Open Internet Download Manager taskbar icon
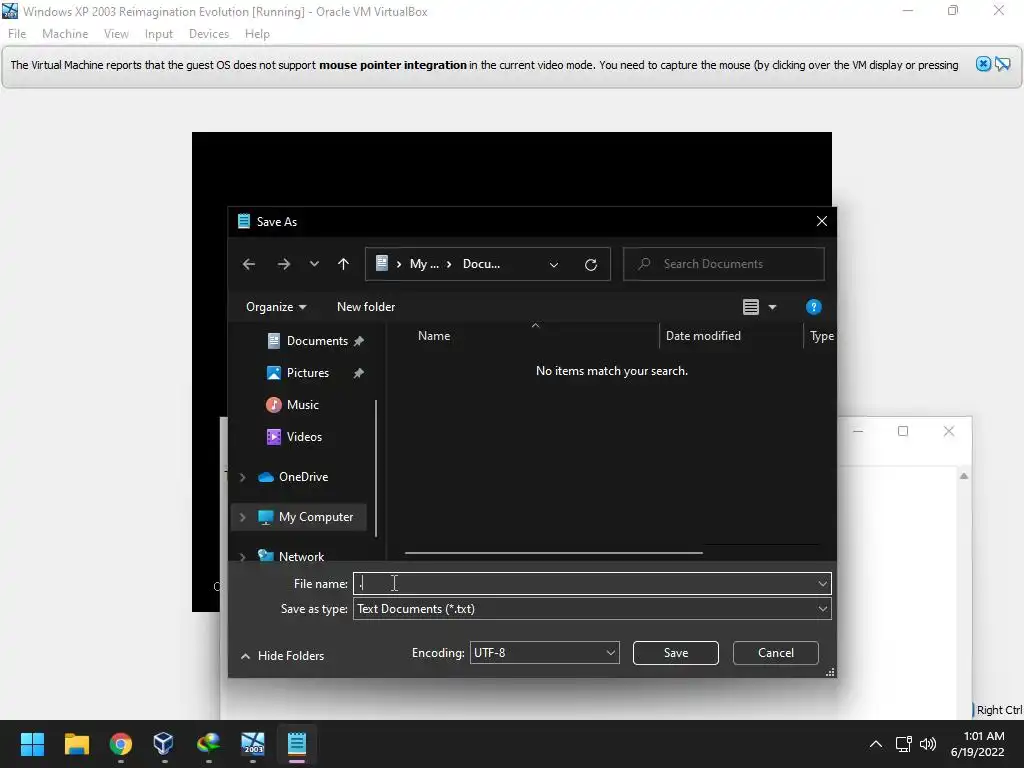This screenshot has width=1024, height=768. pos(208,744)
